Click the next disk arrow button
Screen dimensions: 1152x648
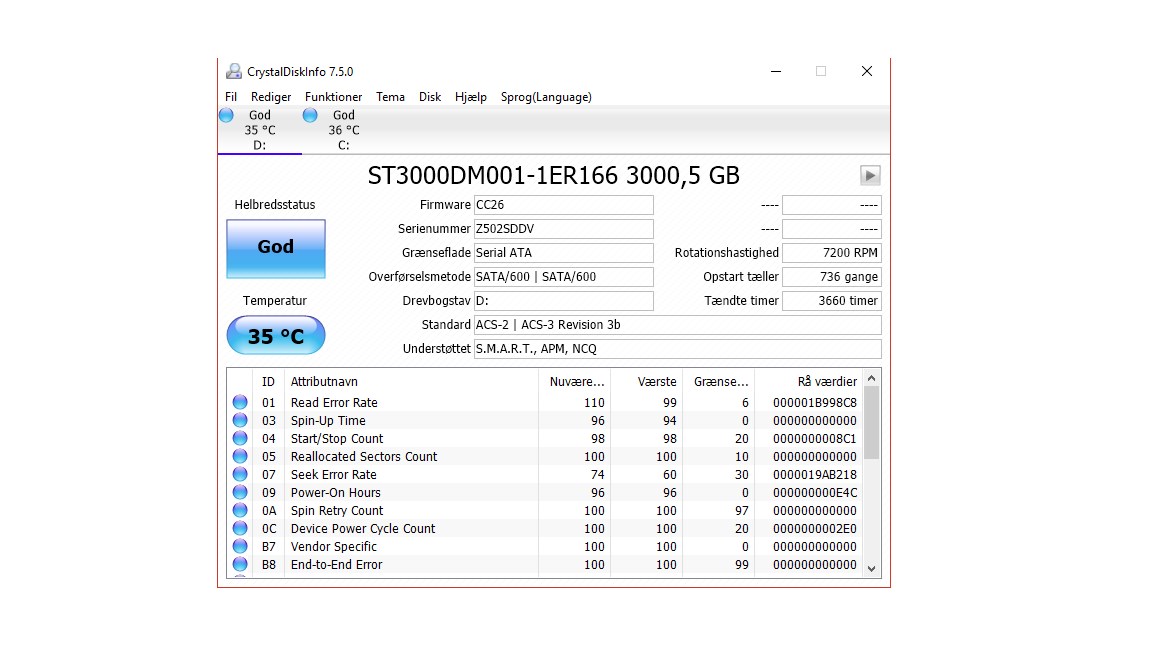[870, 176]
